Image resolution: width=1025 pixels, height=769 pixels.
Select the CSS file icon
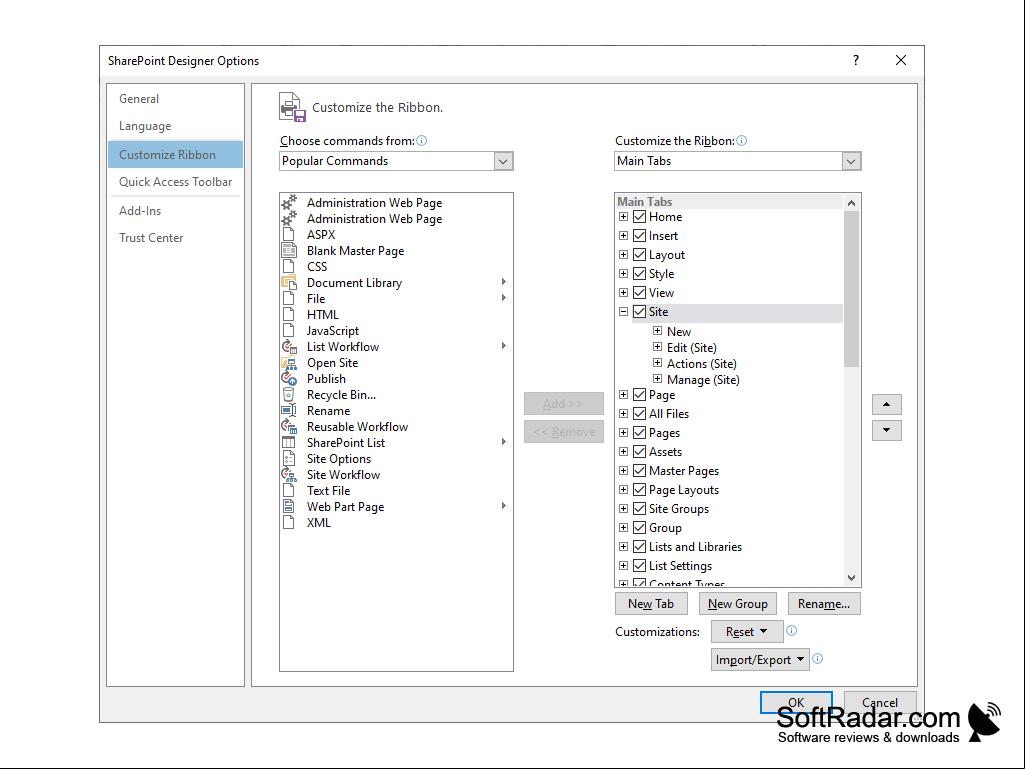[x=289, y=267]
